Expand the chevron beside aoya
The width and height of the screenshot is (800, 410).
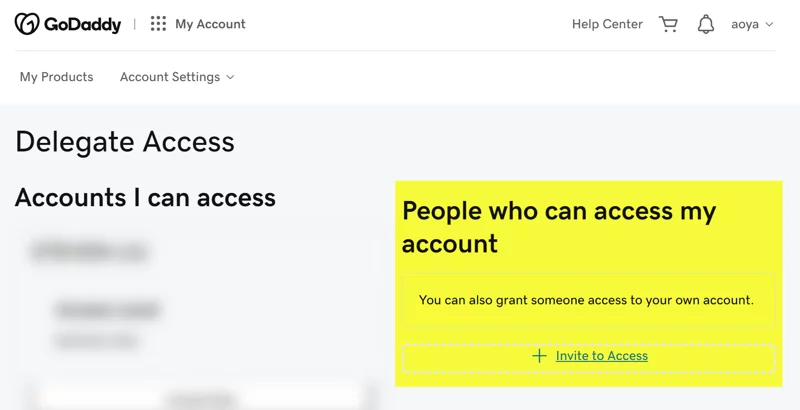(769, 24)
